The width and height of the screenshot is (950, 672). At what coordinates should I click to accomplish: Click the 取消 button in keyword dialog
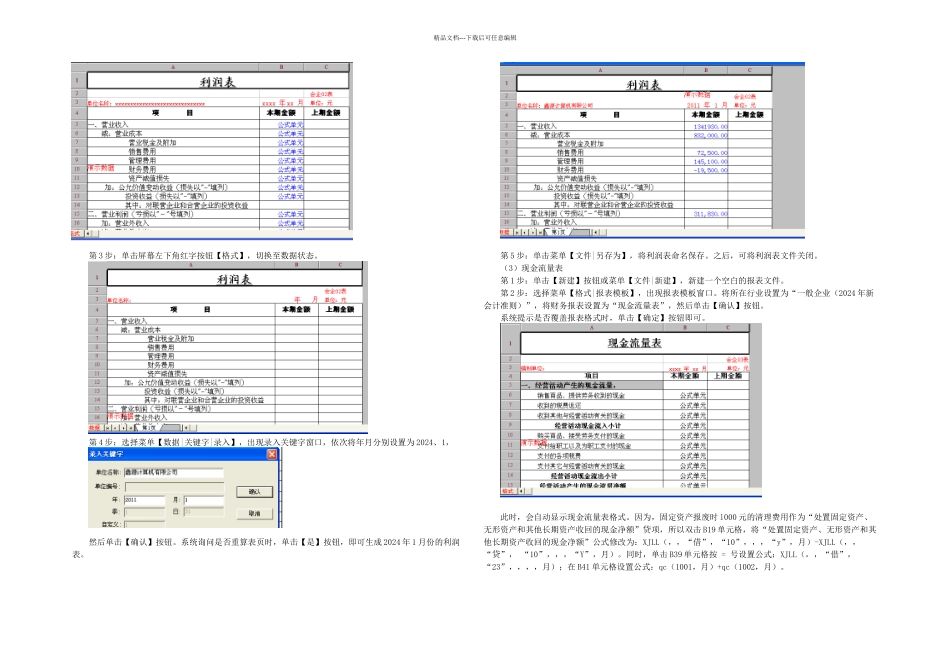(x=254, y=513)
